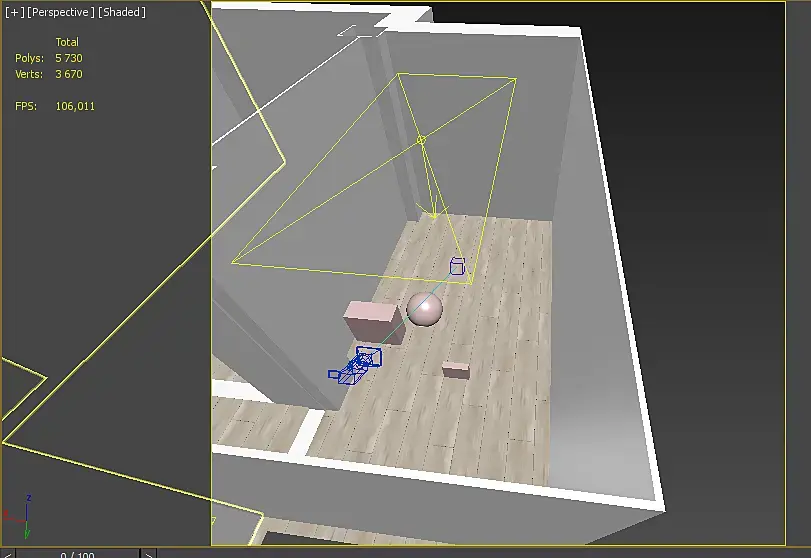Step time slider forward with right arrow

click(x=148, y=554)
